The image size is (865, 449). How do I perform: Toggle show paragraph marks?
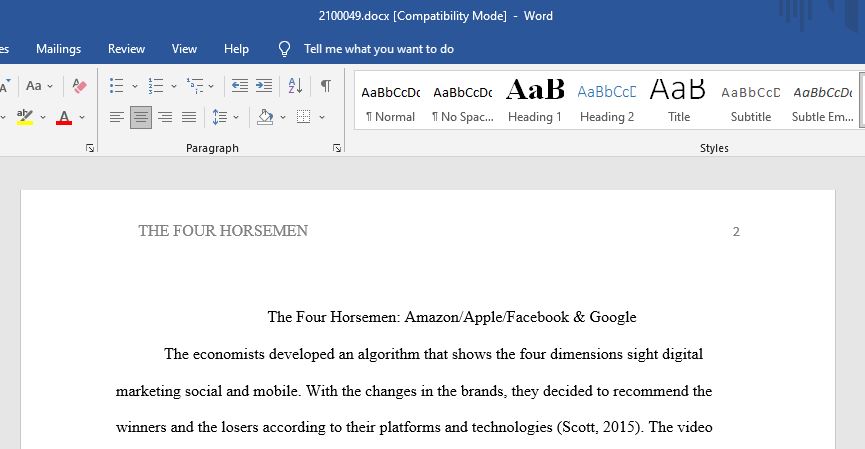tap(326, 85)
